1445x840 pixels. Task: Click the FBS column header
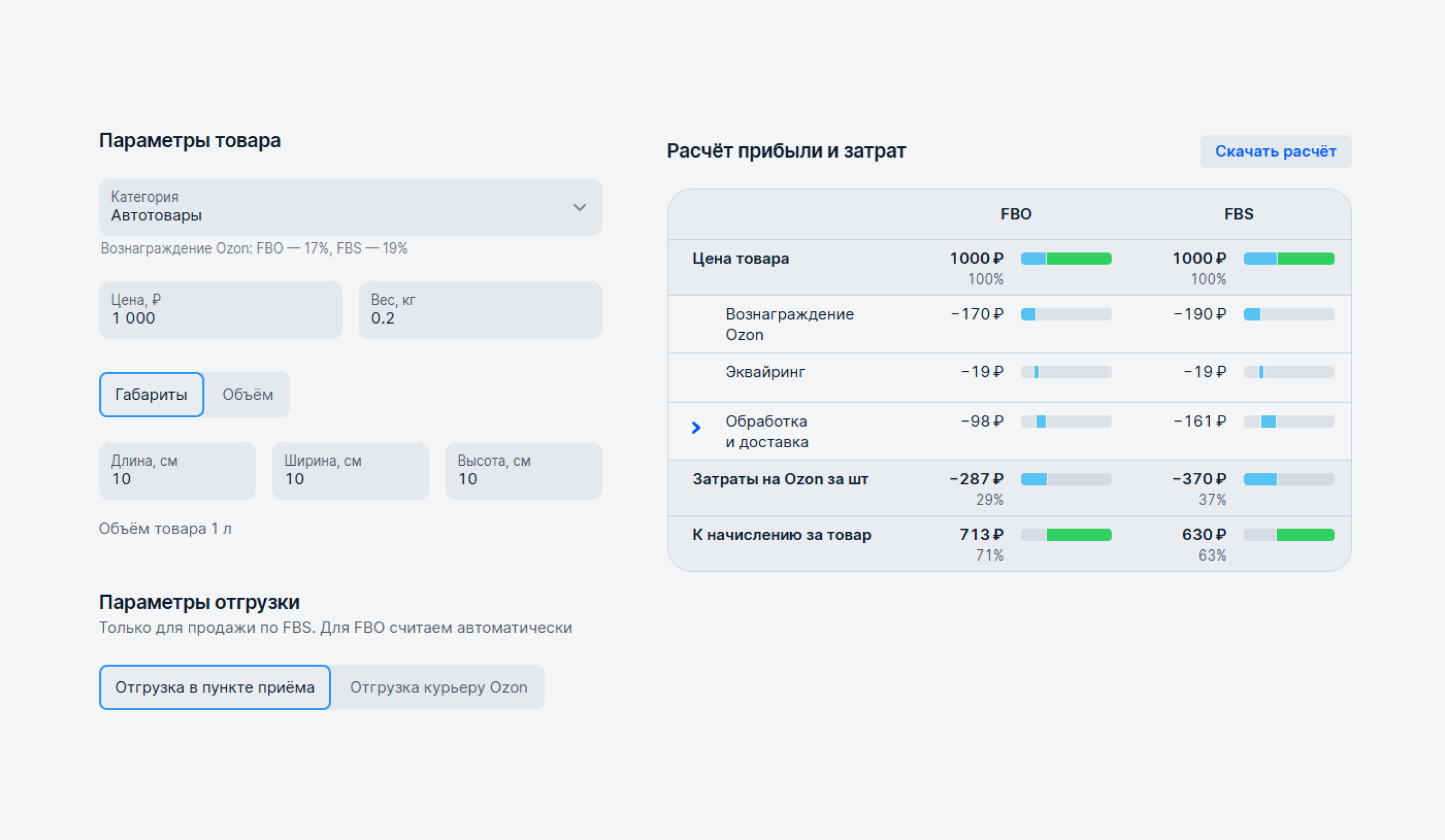[x=1239, y=214]
